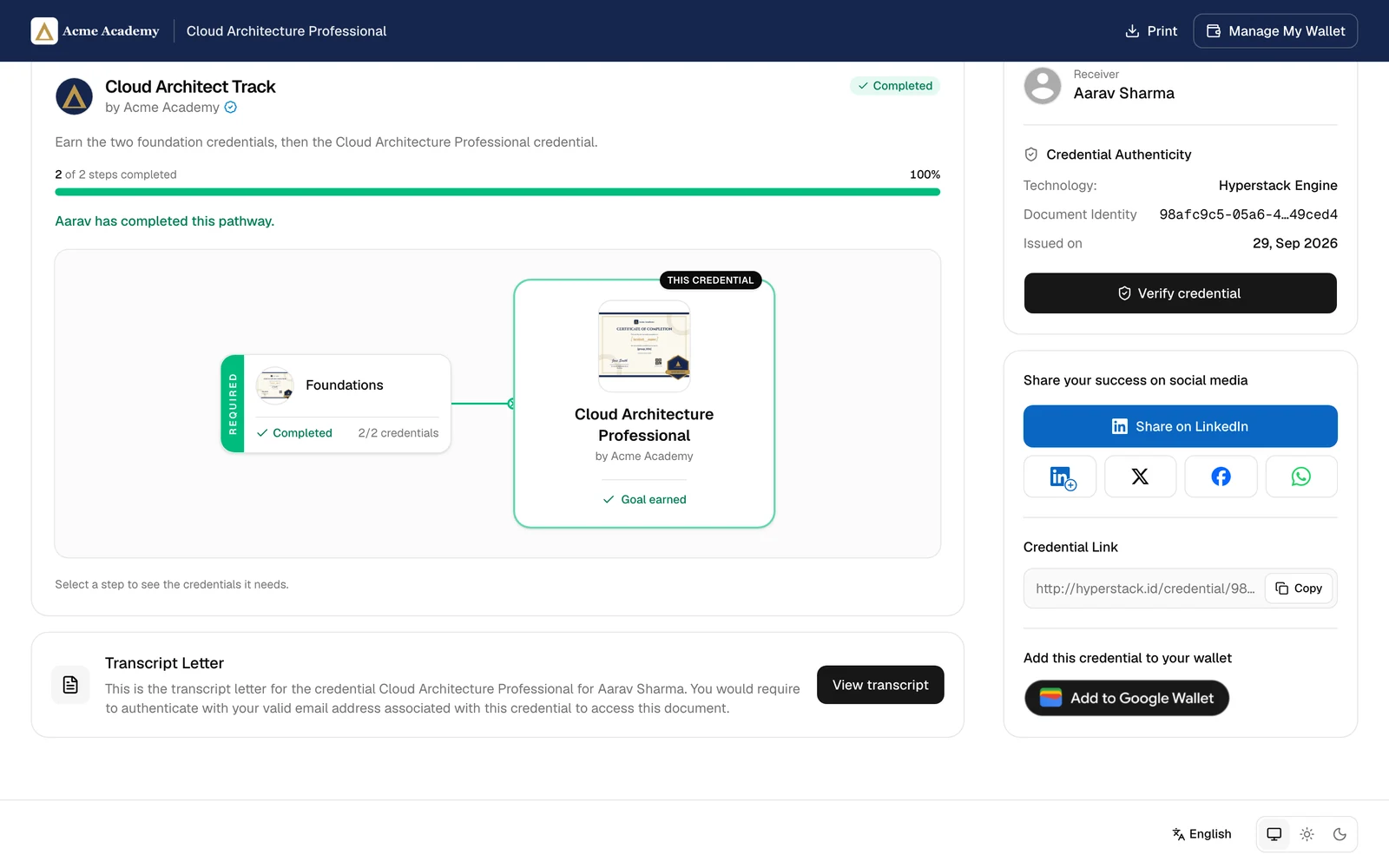This screenshot has width=1389, height=868.
Task: Open the English language selector
Action: tap(1202, 834)
